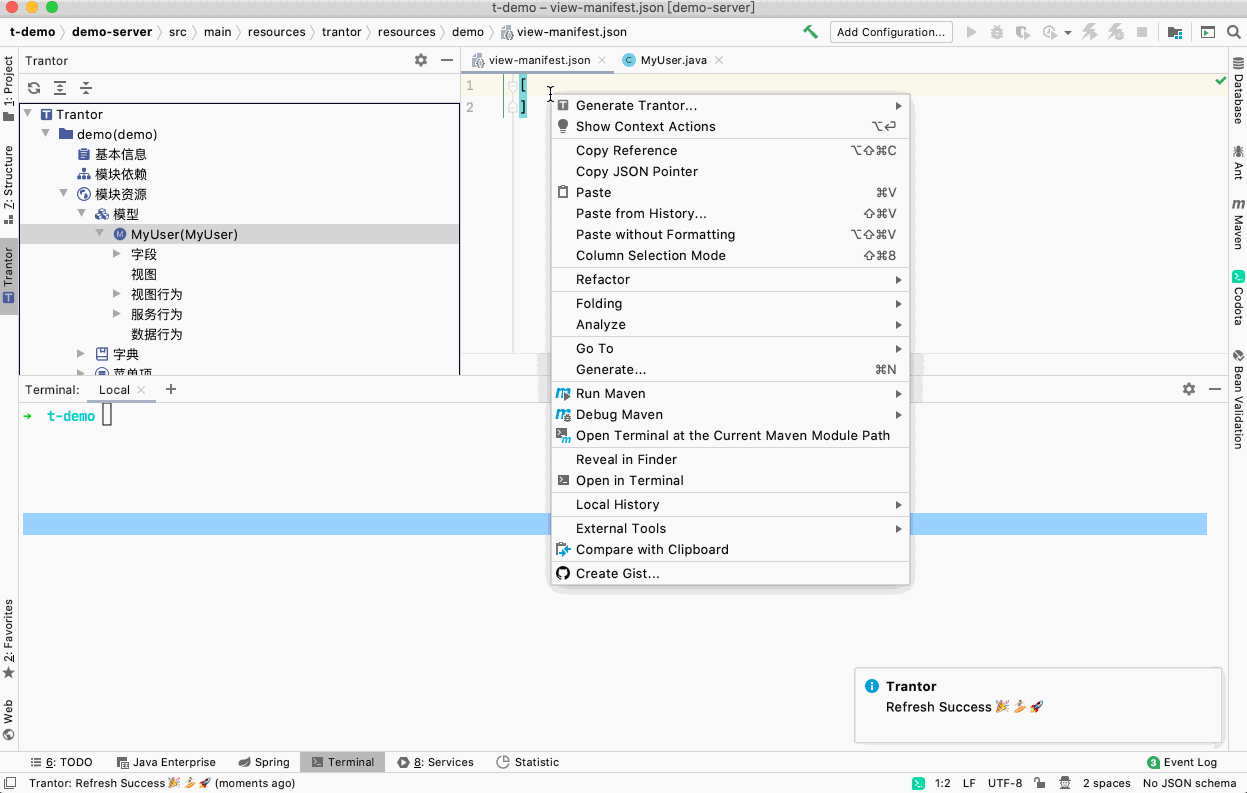
Task: Hide the Trantor panel with minimize icon
Action: click(x=447, y=60)
